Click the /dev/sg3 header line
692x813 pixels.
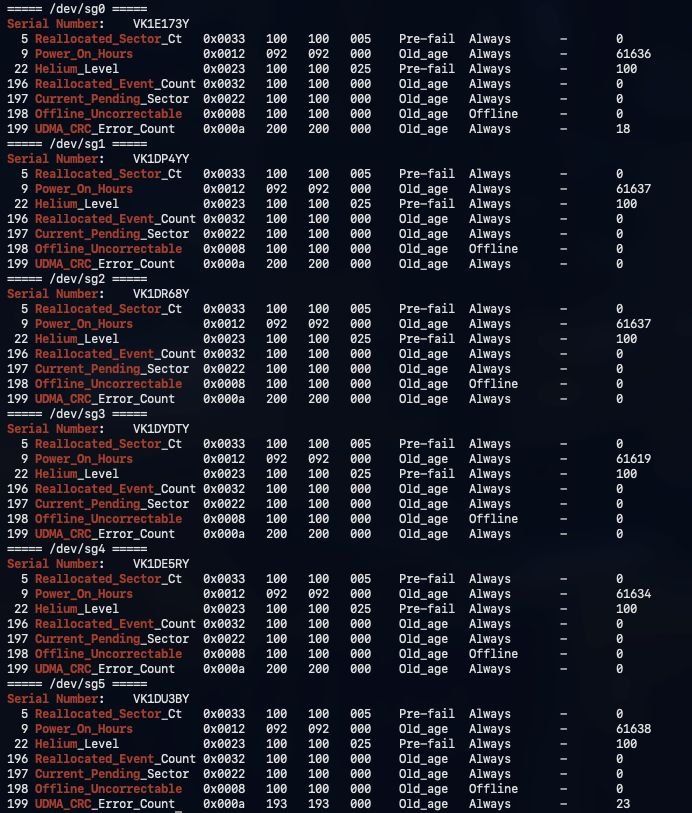click(x=77, y=414)
